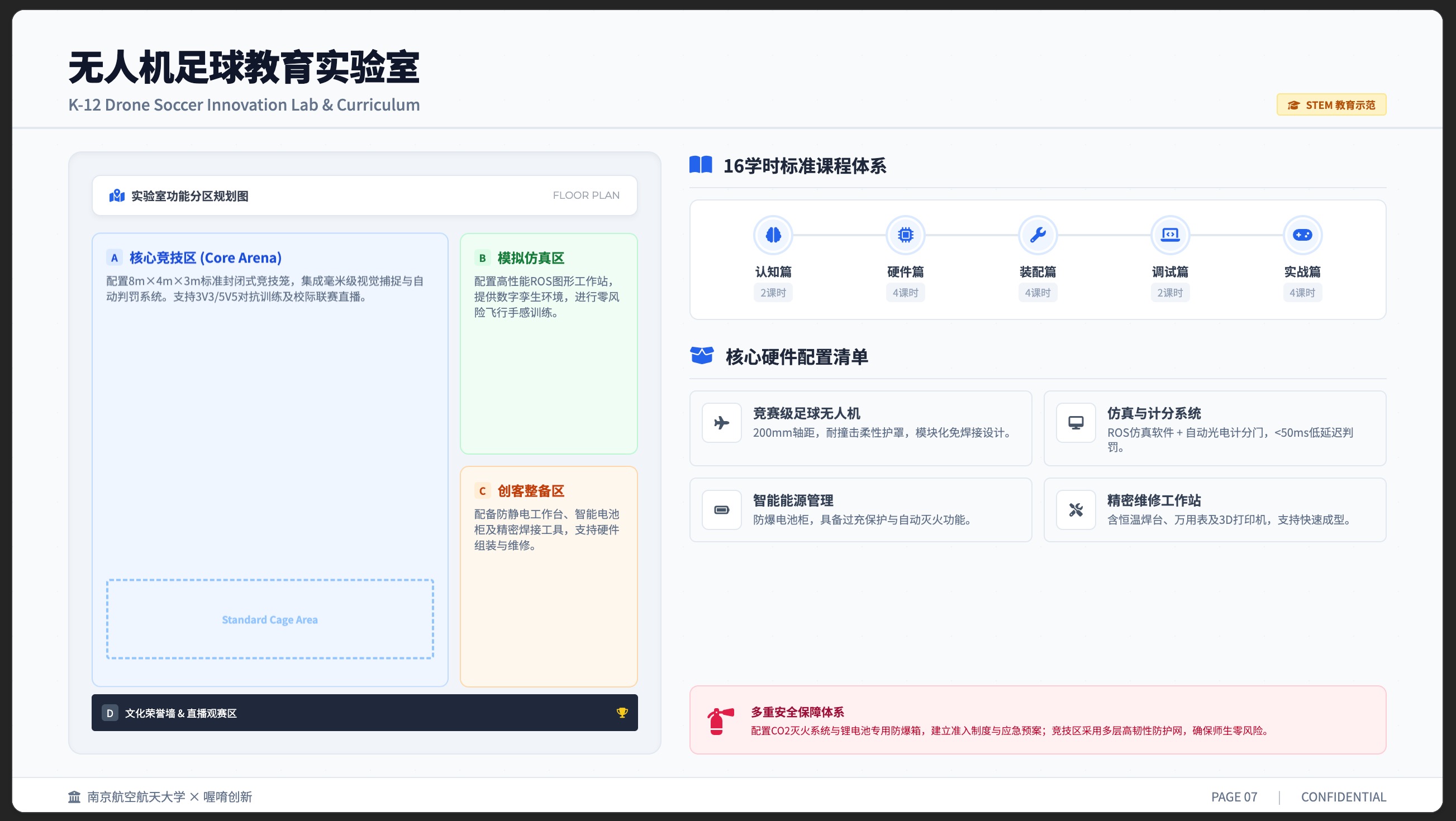Click the 实战篇 step label
1456x821 pixels.
pos(1302,271)
